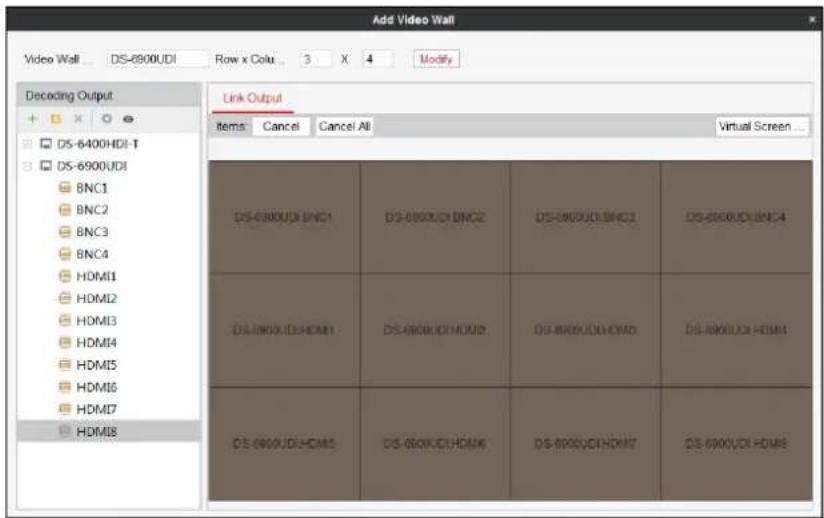This screenshot has height=518, width=824.
Task: Click the monitor icon beside DS-6900UDI
Action: tap(46, 166)
